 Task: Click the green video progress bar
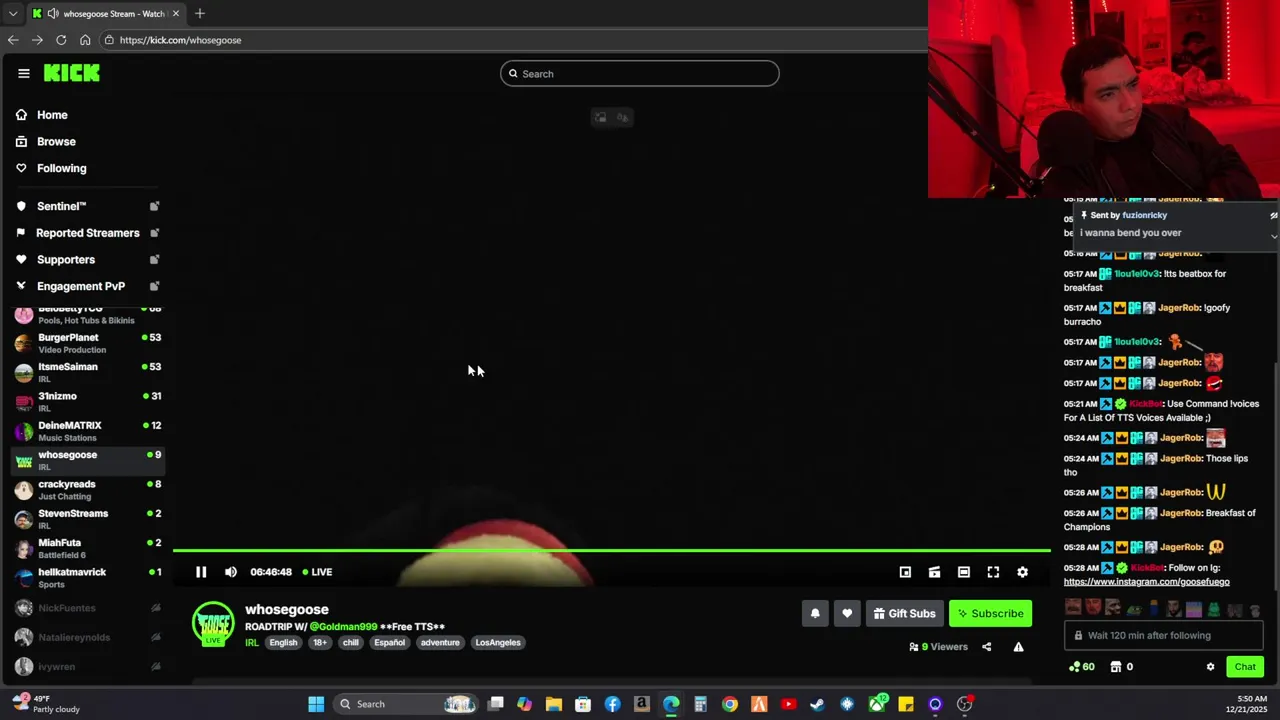(611, 550)
